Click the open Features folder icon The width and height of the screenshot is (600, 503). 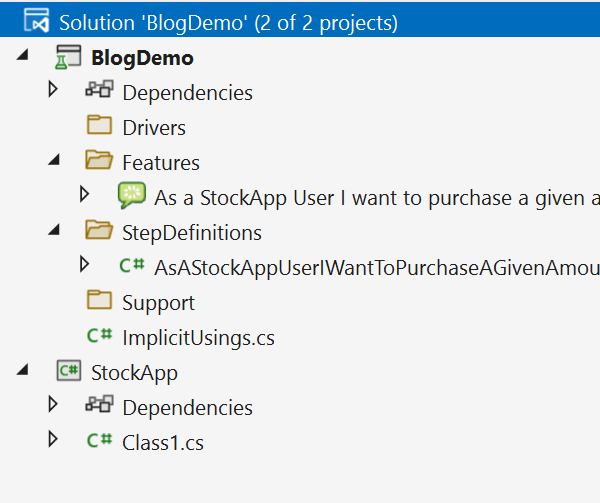pos(99,163)
